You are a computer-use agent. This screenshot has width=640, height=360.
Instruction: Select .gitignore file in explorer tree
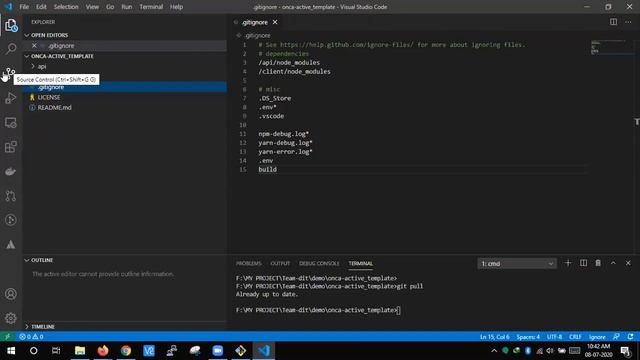pos(125,87)
